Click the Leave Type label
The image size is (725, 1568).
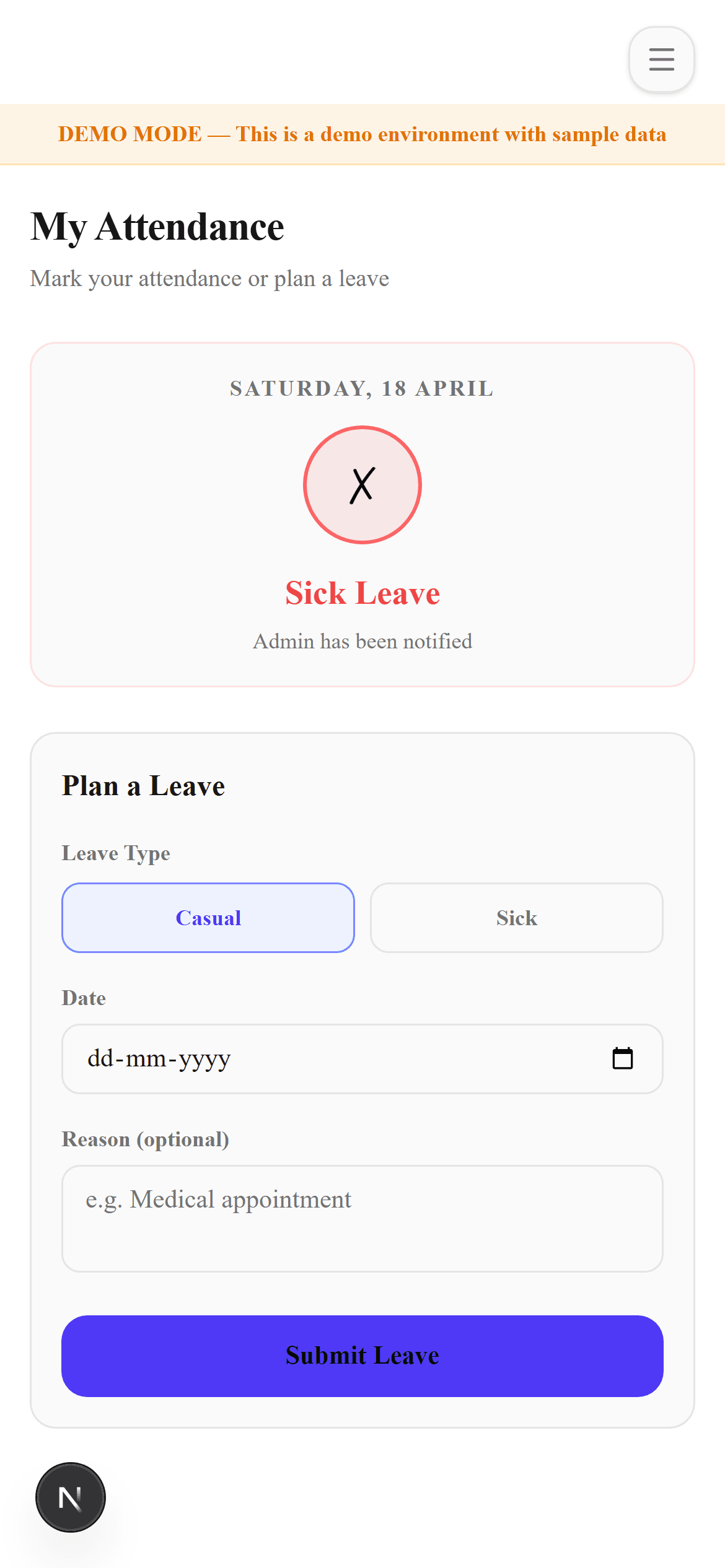click(115, 853)
